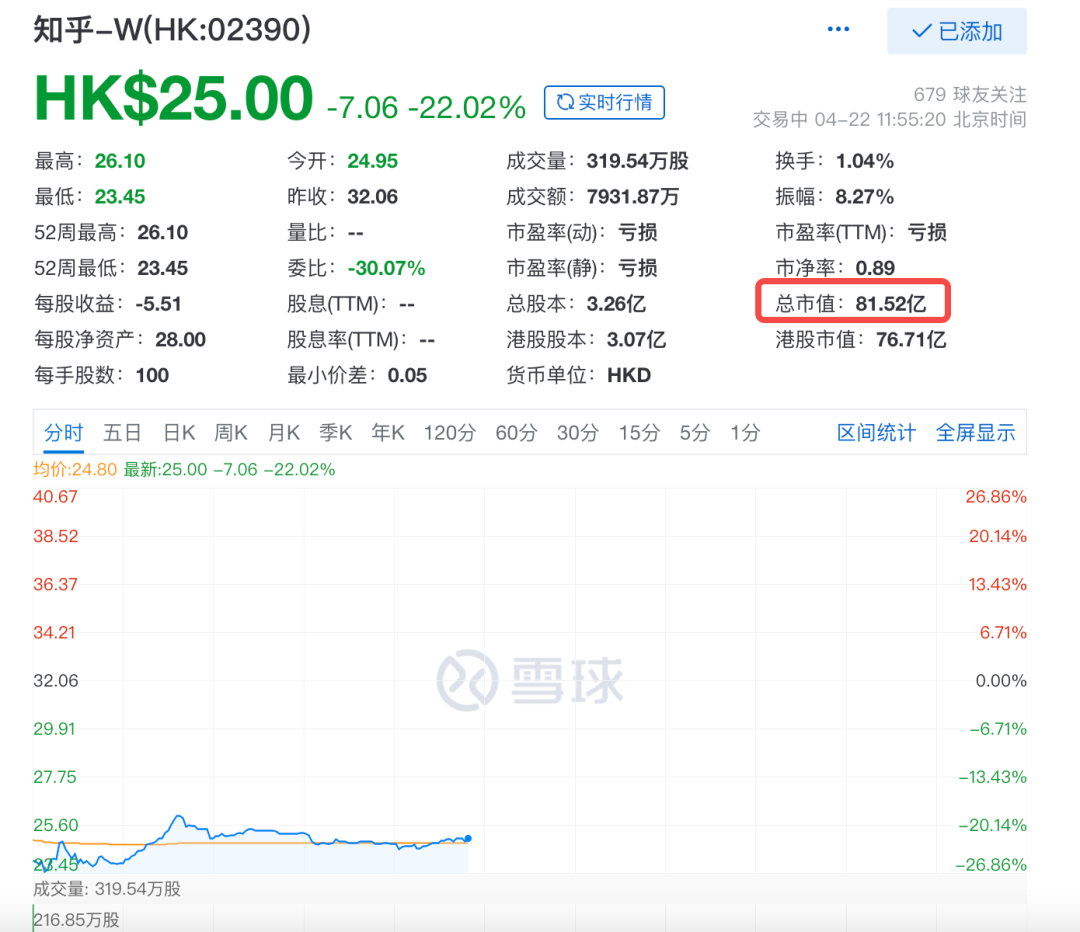Viewport: 1080px width, 932px height.
Task: Click the 已添加 watchlist button
Action: tap(957, 31)
